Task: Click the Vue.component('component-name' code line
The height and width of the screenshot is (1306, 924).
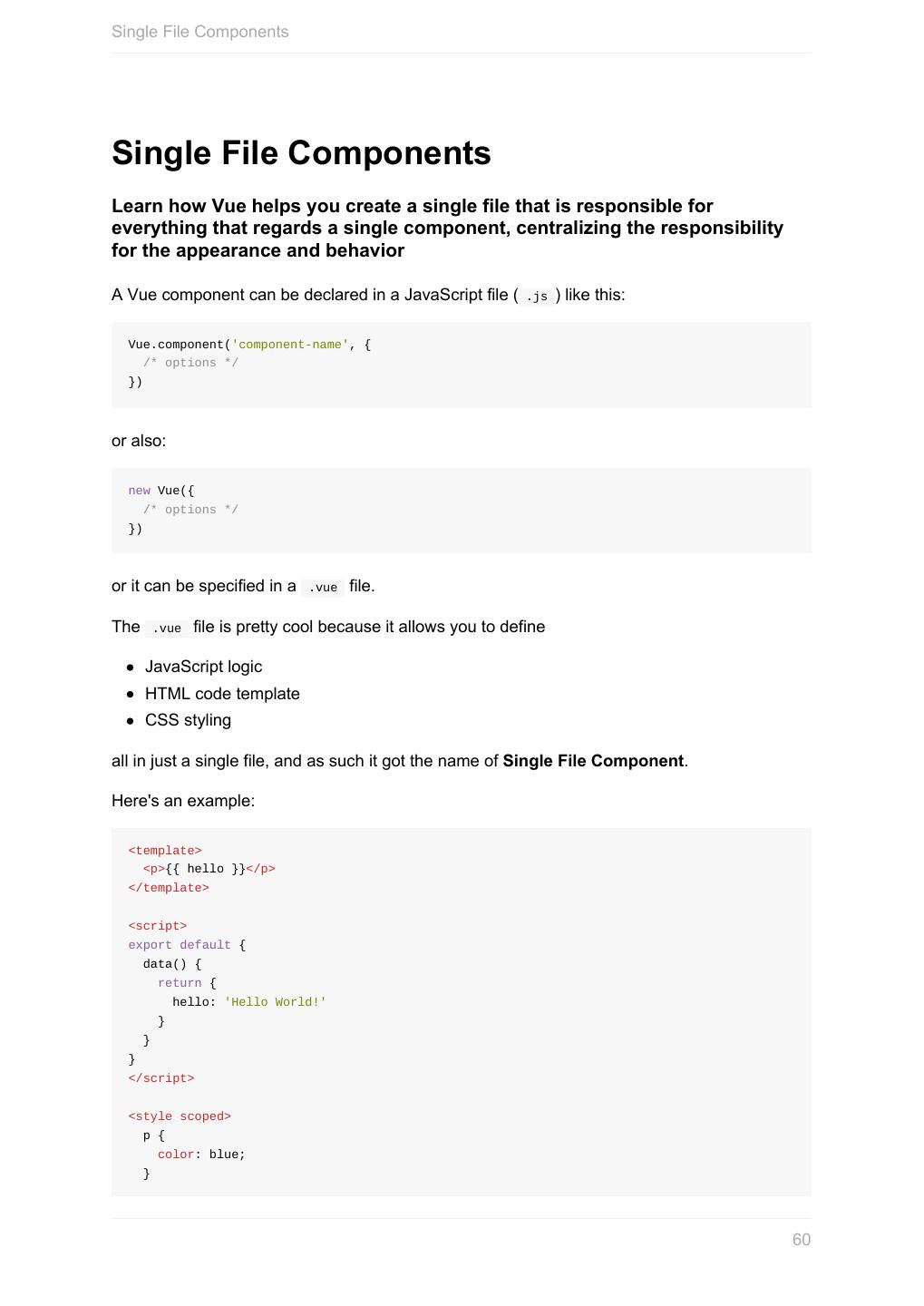Action: pos(249,345)
